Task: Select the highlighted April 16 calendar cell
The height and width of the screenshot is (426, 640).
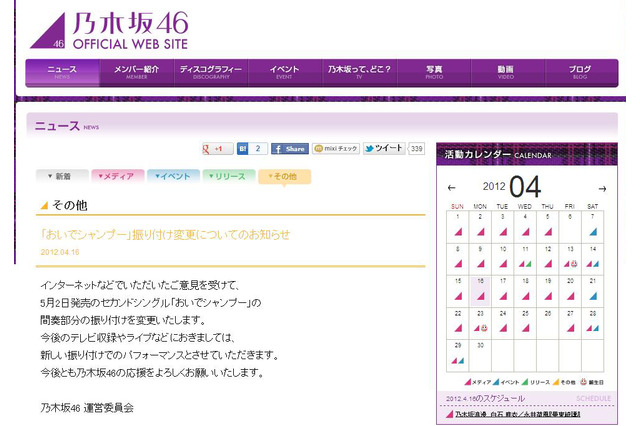Action: [x=480, y=291]
